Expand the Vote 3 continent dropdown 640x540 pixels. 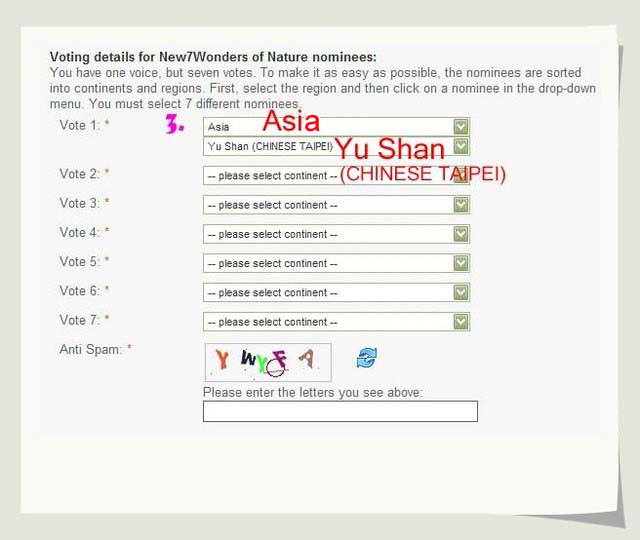336,205
